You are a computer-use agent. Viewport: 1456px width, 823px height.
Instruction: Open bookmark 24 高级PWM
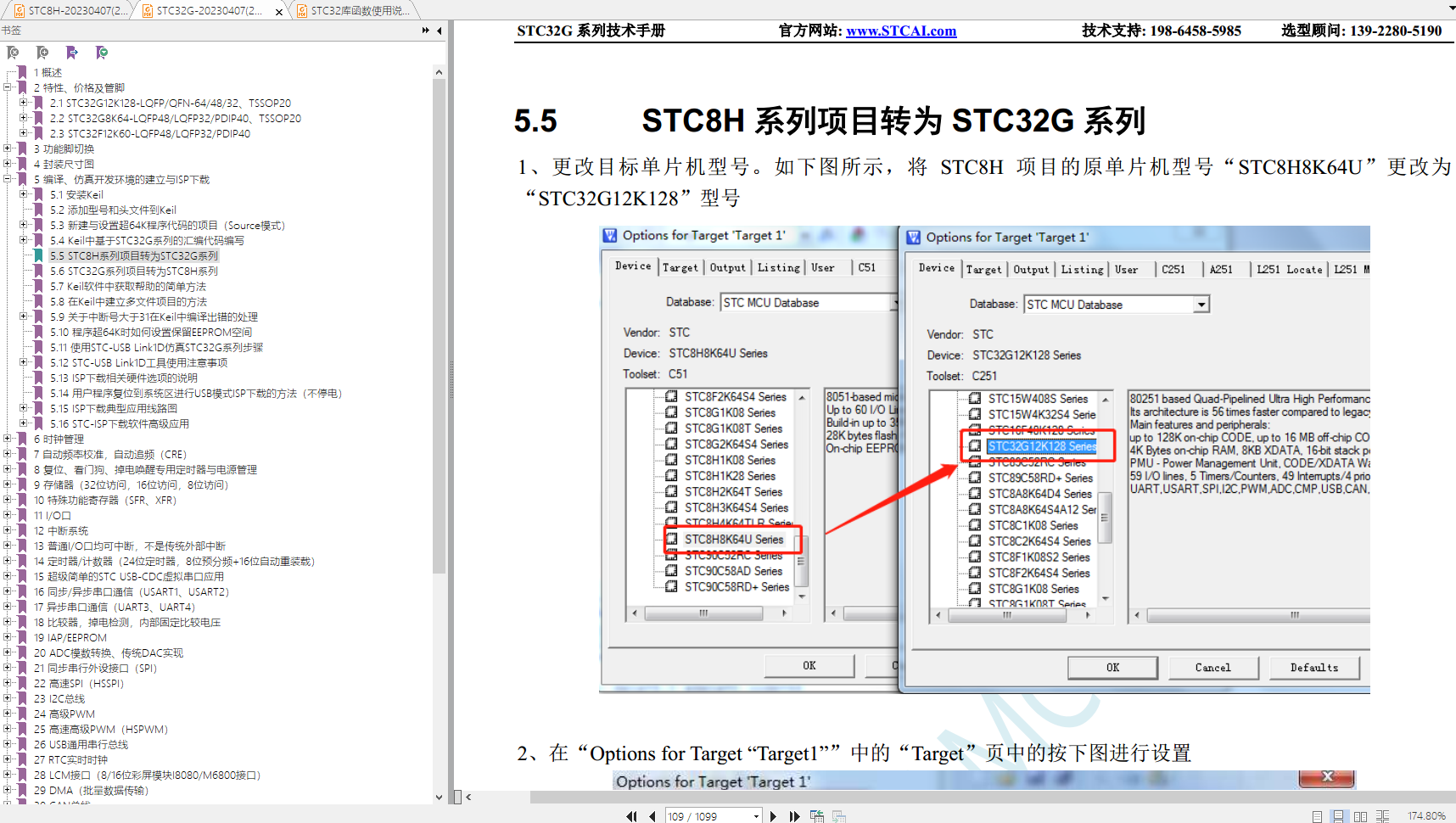[x=64, y=714]
